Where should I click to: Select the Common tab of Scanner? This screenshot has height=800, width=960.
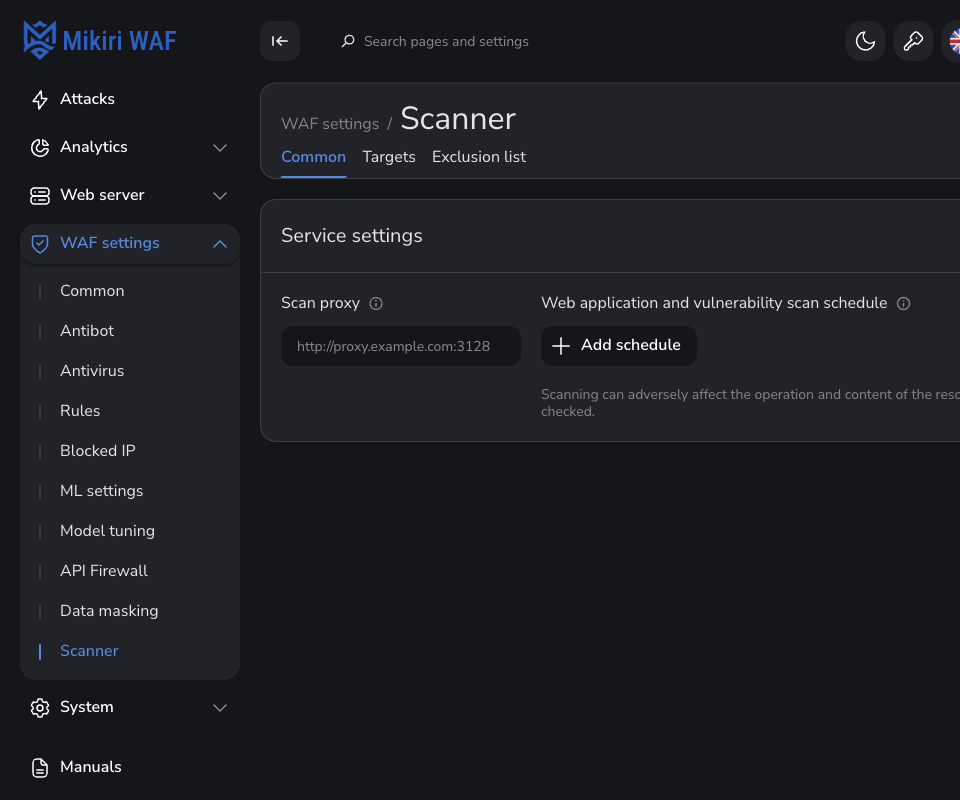pos(313,157)
